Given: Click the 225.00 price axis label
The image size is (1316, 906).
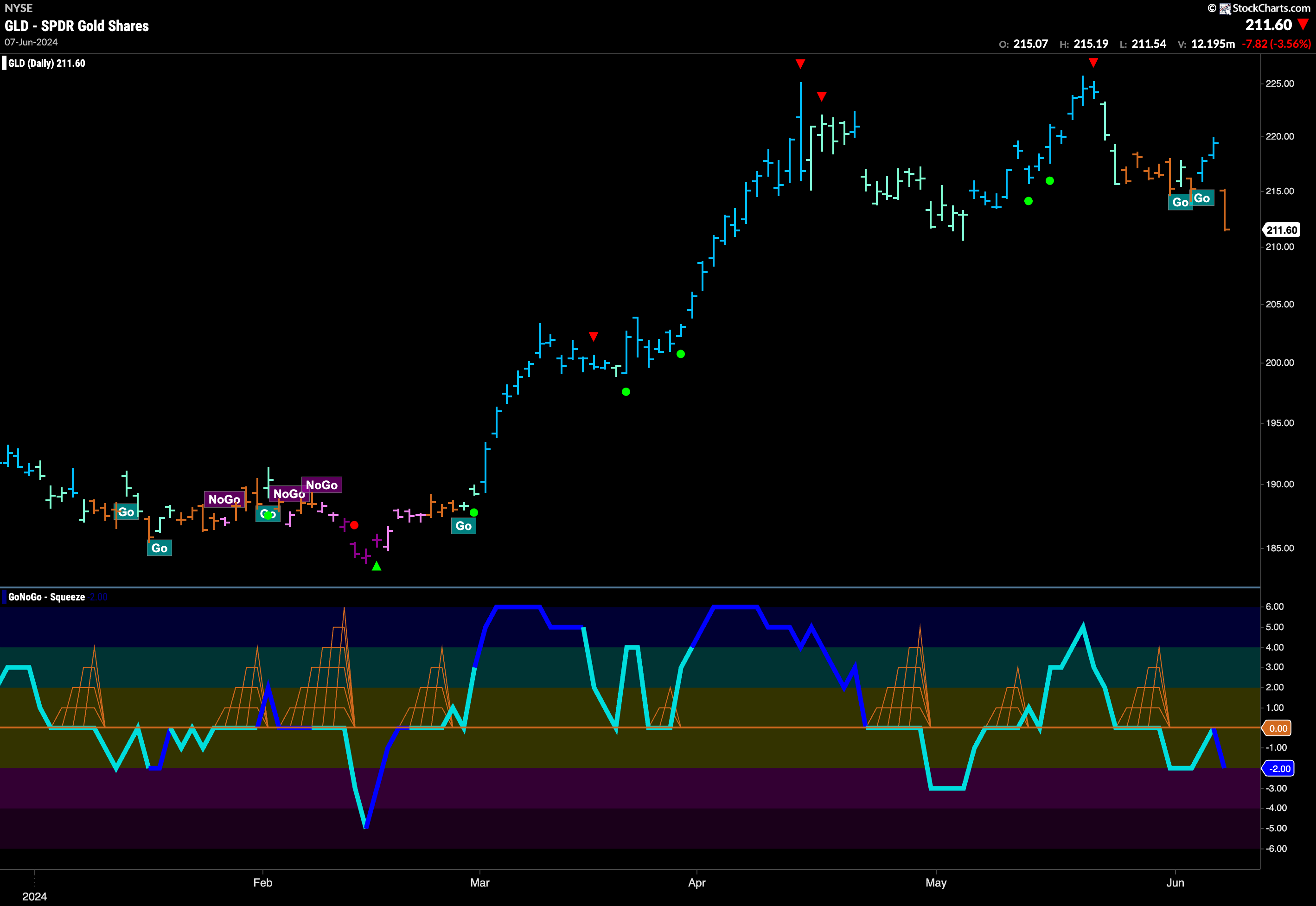Looking at the screenshot, I should (1280, 83).
